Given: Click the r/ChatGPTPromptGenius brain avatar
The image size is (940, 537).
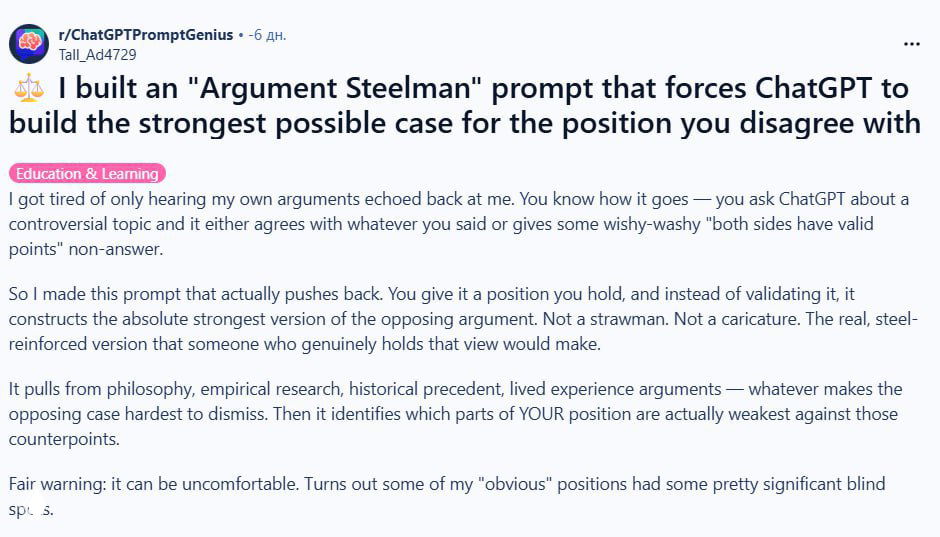Looking at the screenshot, I should [x=29, y=44].
